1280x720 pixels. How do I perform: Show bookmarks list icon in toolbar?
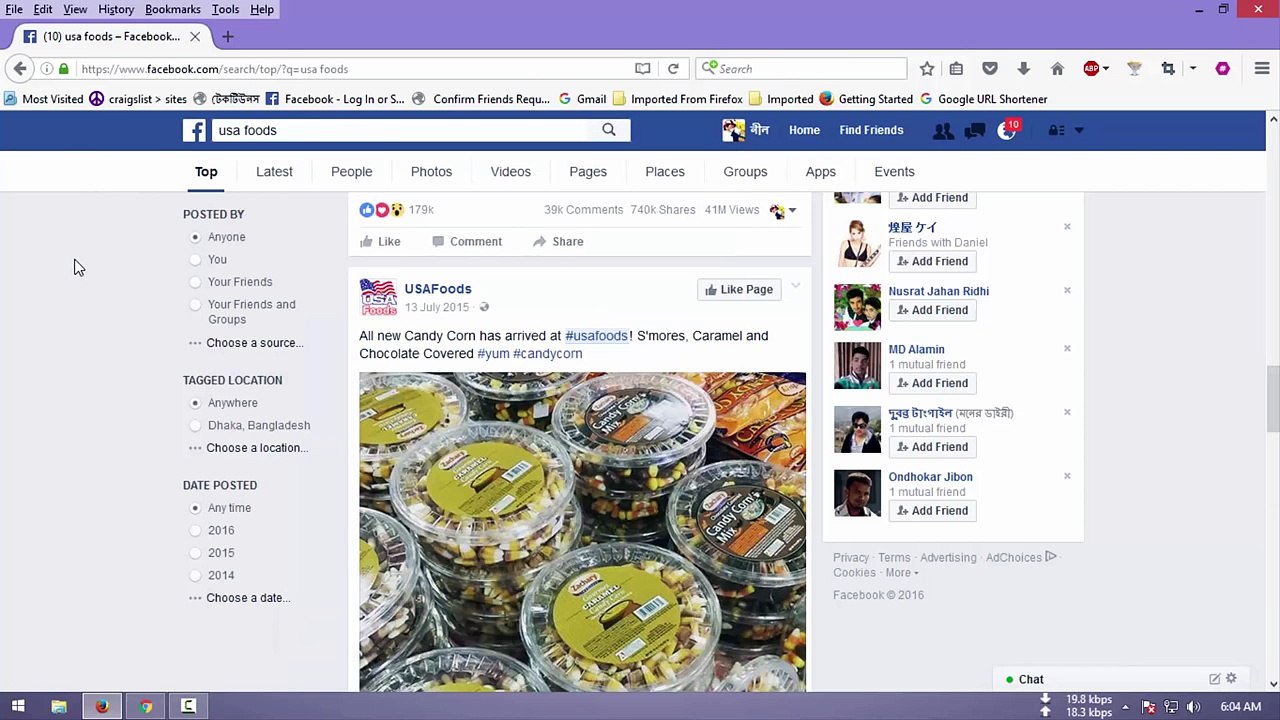click(x=956, y=69)
